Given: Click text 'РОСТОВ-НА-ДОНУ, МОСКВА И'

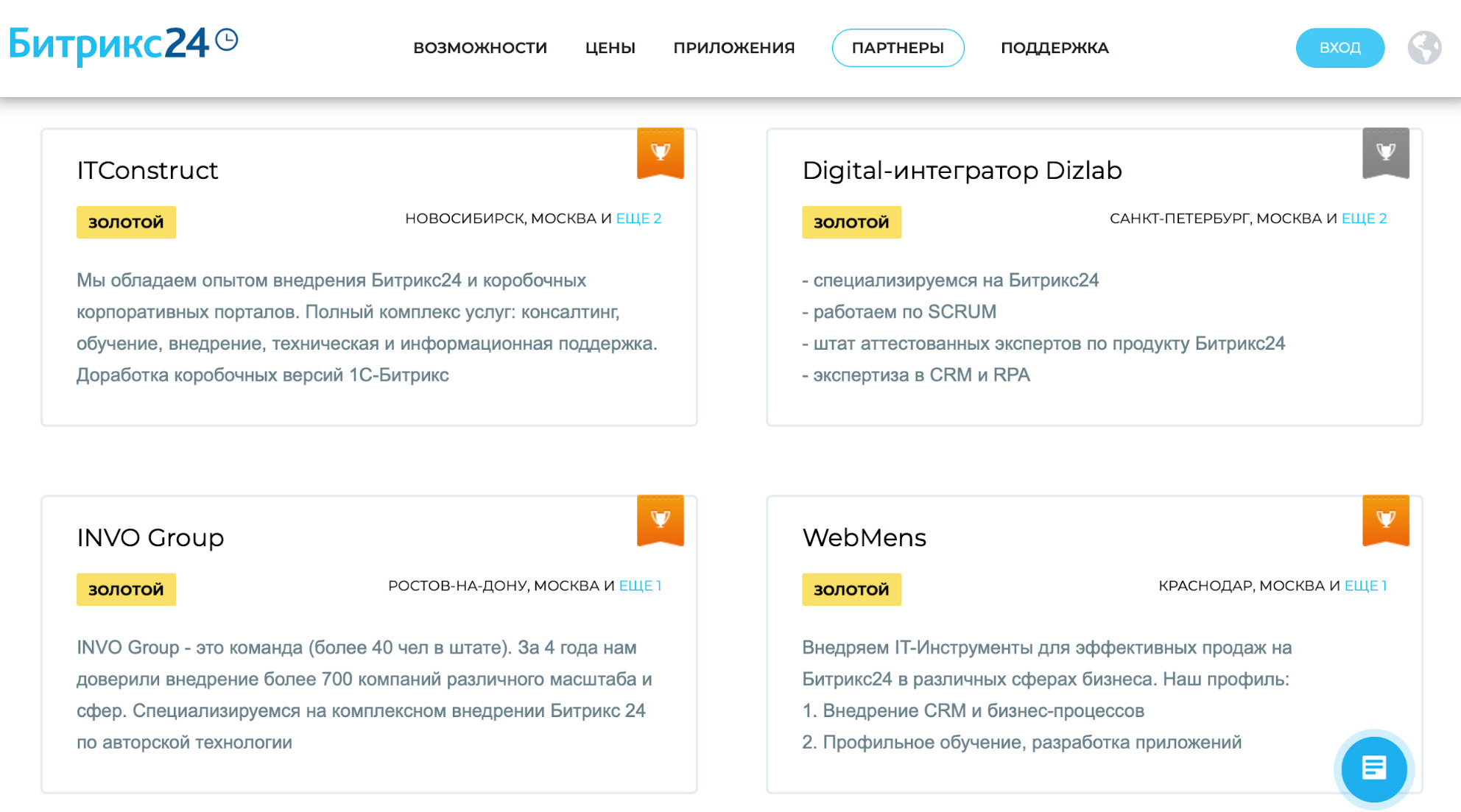Looking at the screenshot, I should [x=501, y=586].
